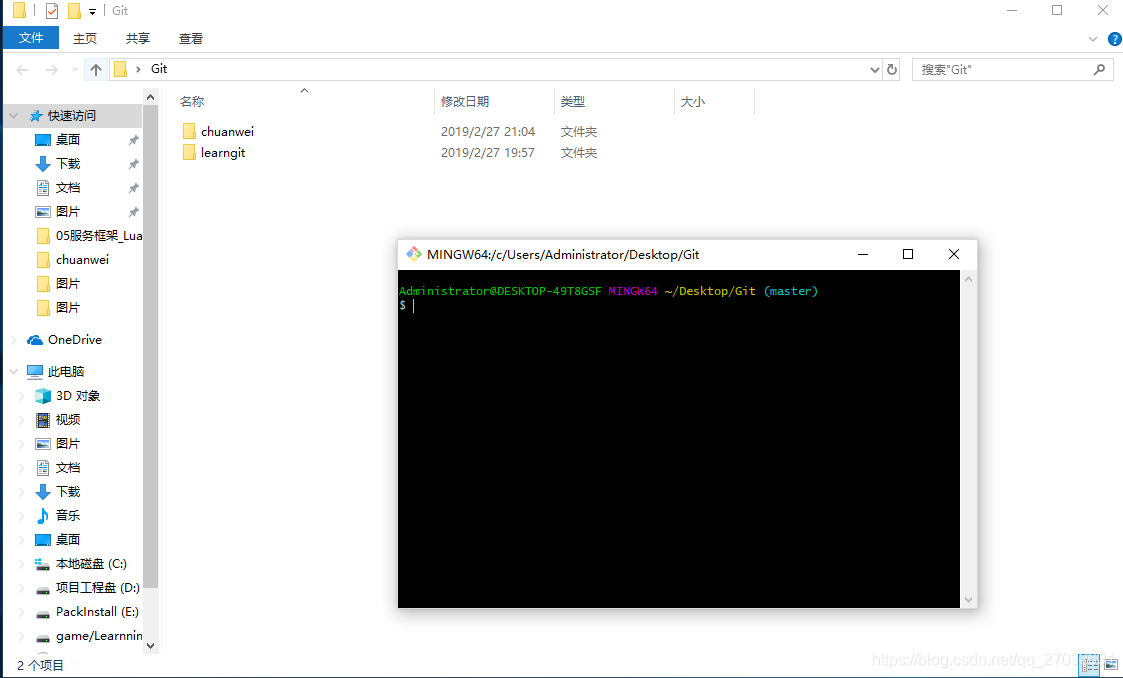Open the recent locations dropdown arrow

(x=74, y=69)
